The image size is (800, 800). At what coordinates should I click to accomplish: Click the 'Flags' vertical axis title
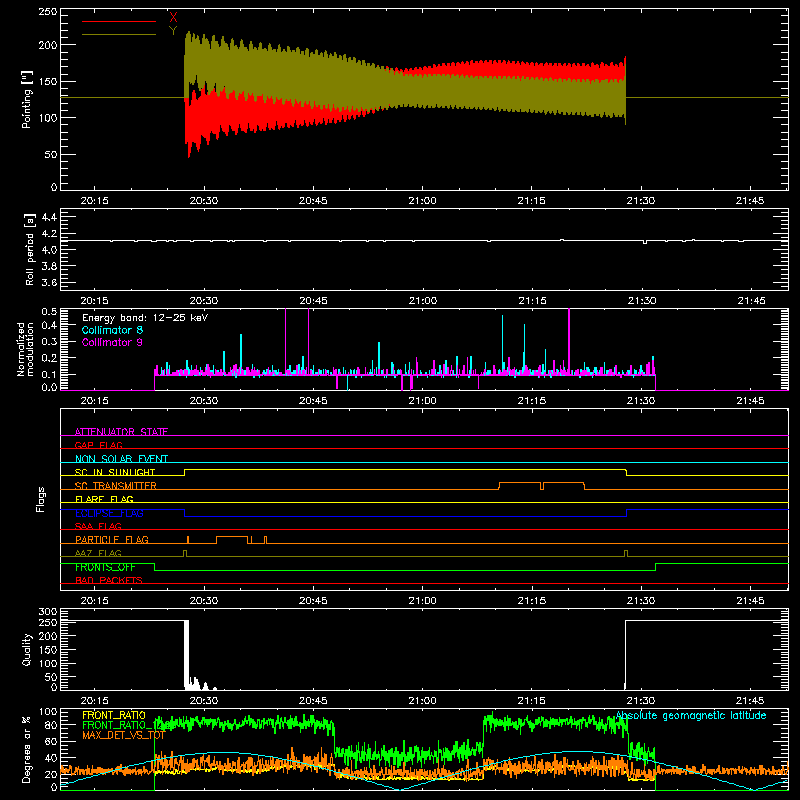tap(40, 499)
